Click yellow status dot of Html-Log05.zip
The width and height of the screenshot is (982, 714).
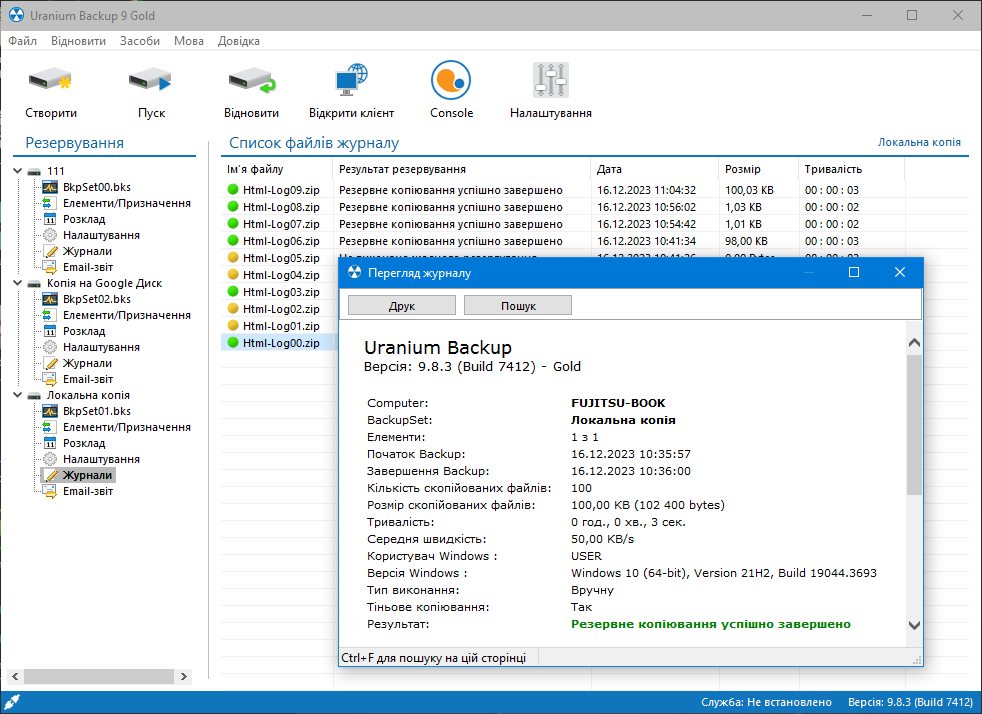point(233,257)
